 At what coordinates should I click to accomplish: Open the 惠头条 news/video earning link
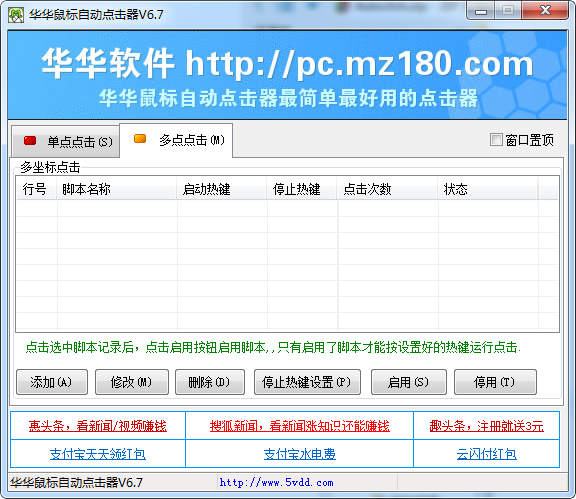click(x=98, y=426)
